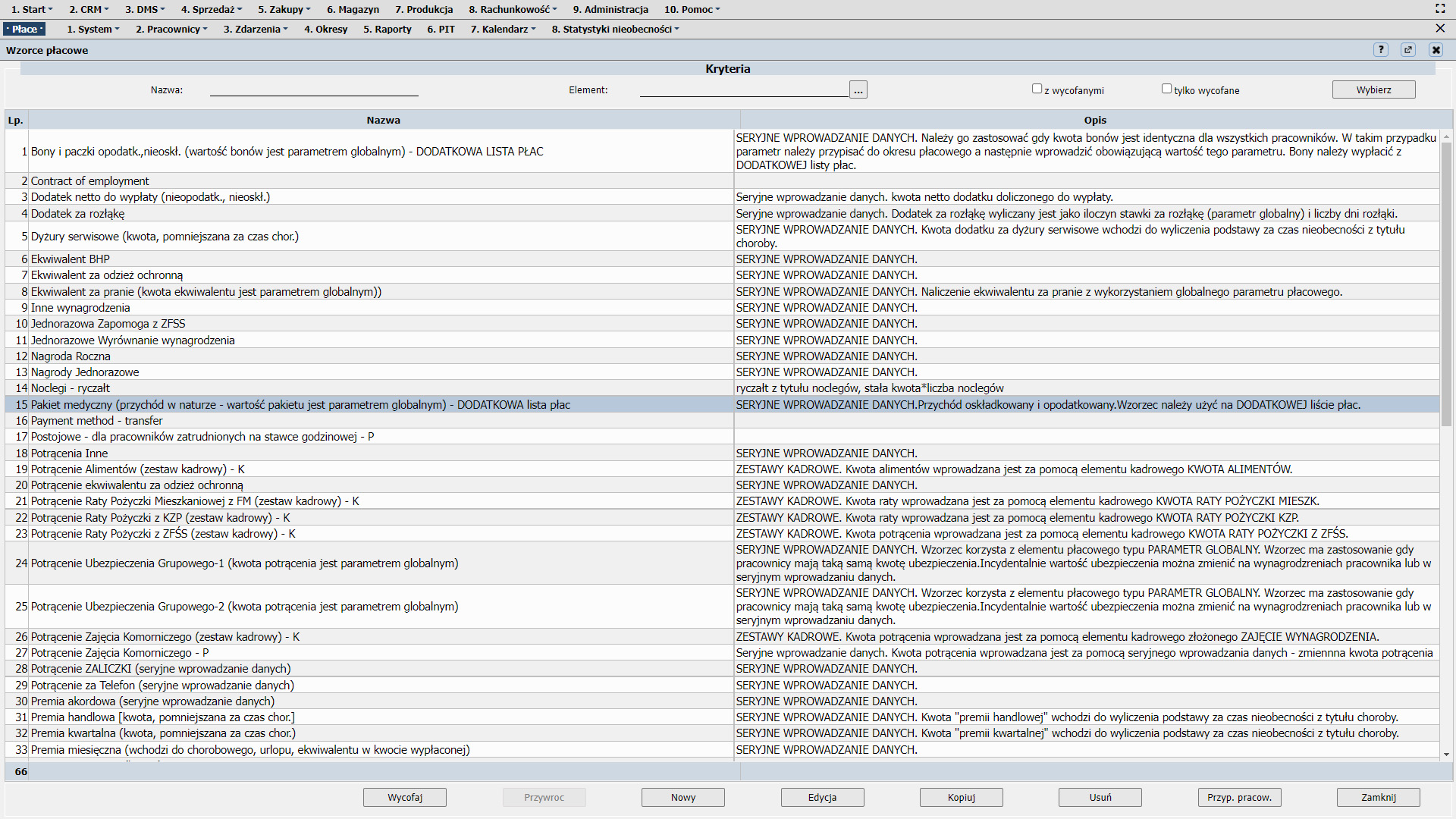This screenshot has width=1456, height=819.
Task: Open the 1. Start dropdown menu
Action: [x=32, y=9]
